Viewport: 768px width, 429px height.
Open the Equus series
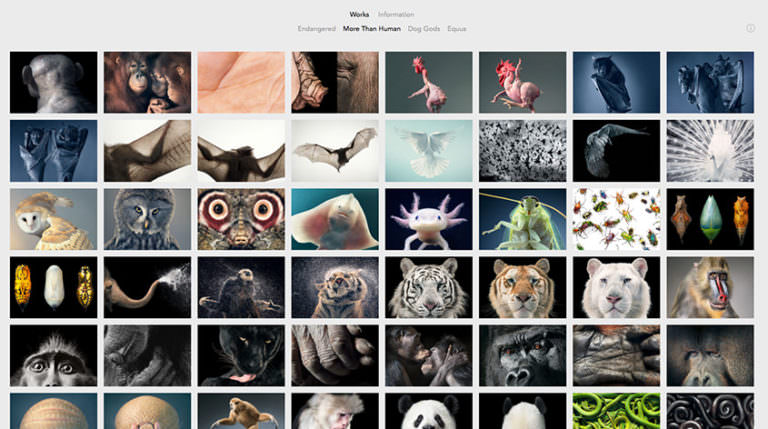456,29
